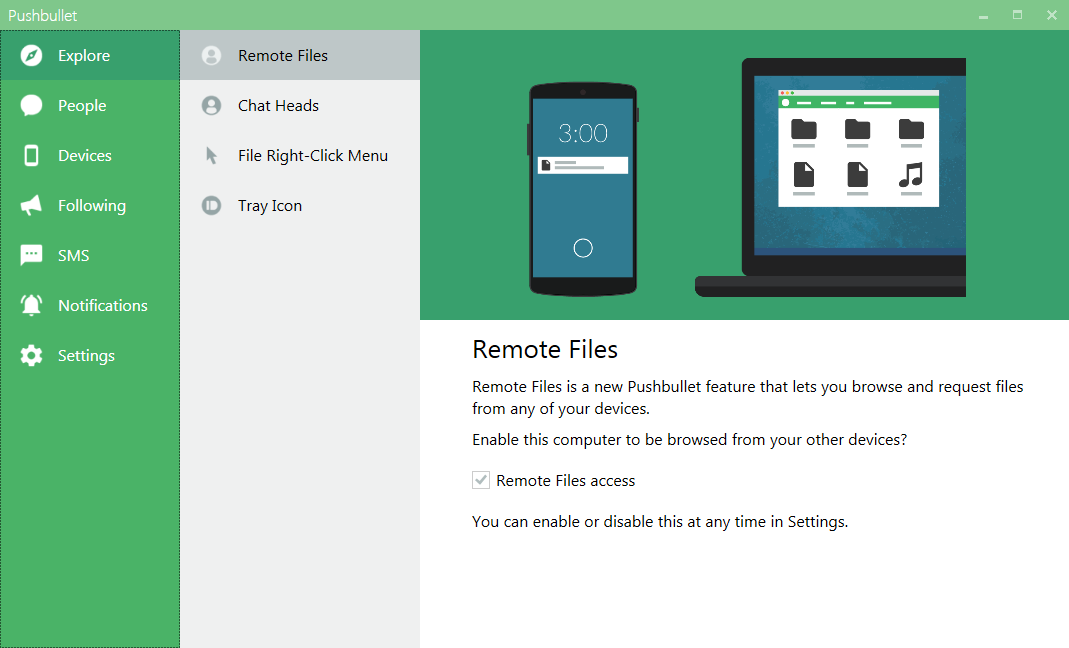Click the SMS message icon

click(x=31, y=255)
